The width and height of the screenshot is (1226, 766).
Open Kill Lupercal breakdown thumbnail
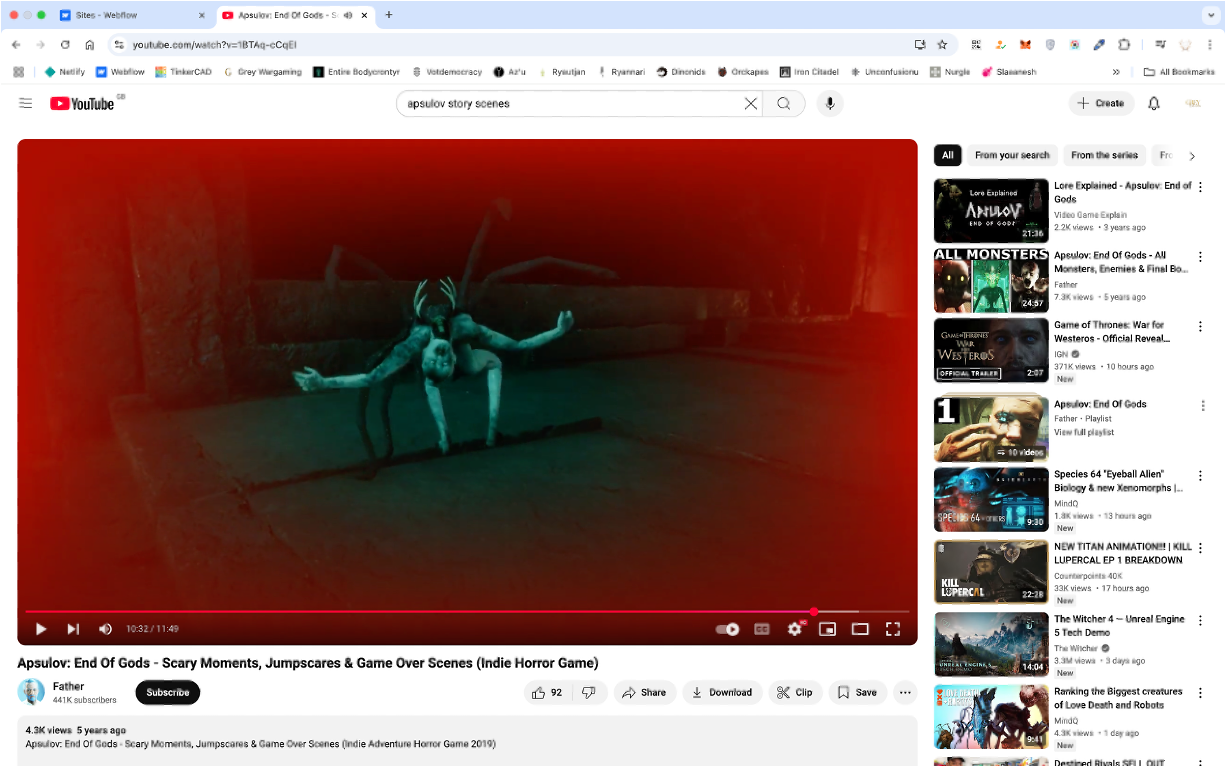point(991,572)
